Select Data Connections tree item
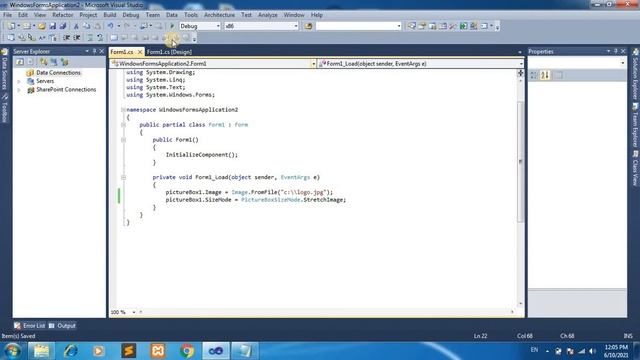 58,73
